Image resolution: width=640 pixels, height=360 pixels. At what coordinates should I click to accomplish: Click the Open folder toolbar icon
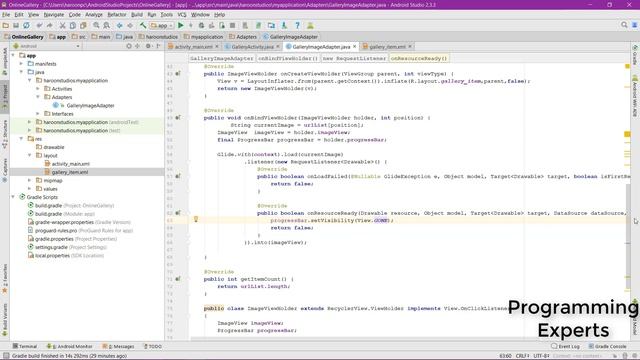click(x=5, y=25)
